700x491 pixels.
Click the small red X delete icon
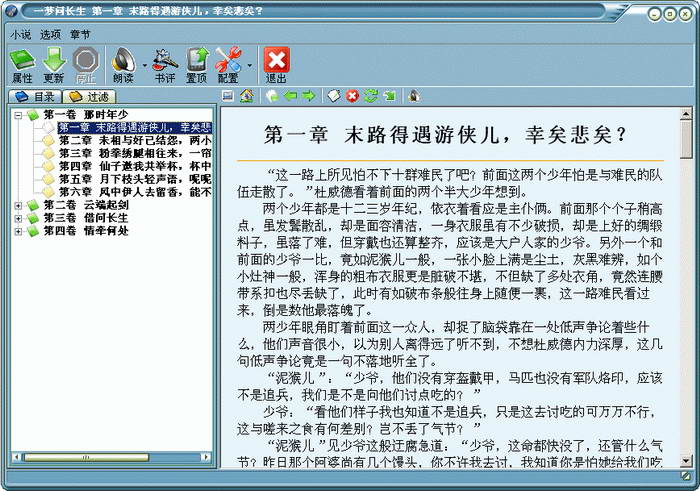(353, 96)
